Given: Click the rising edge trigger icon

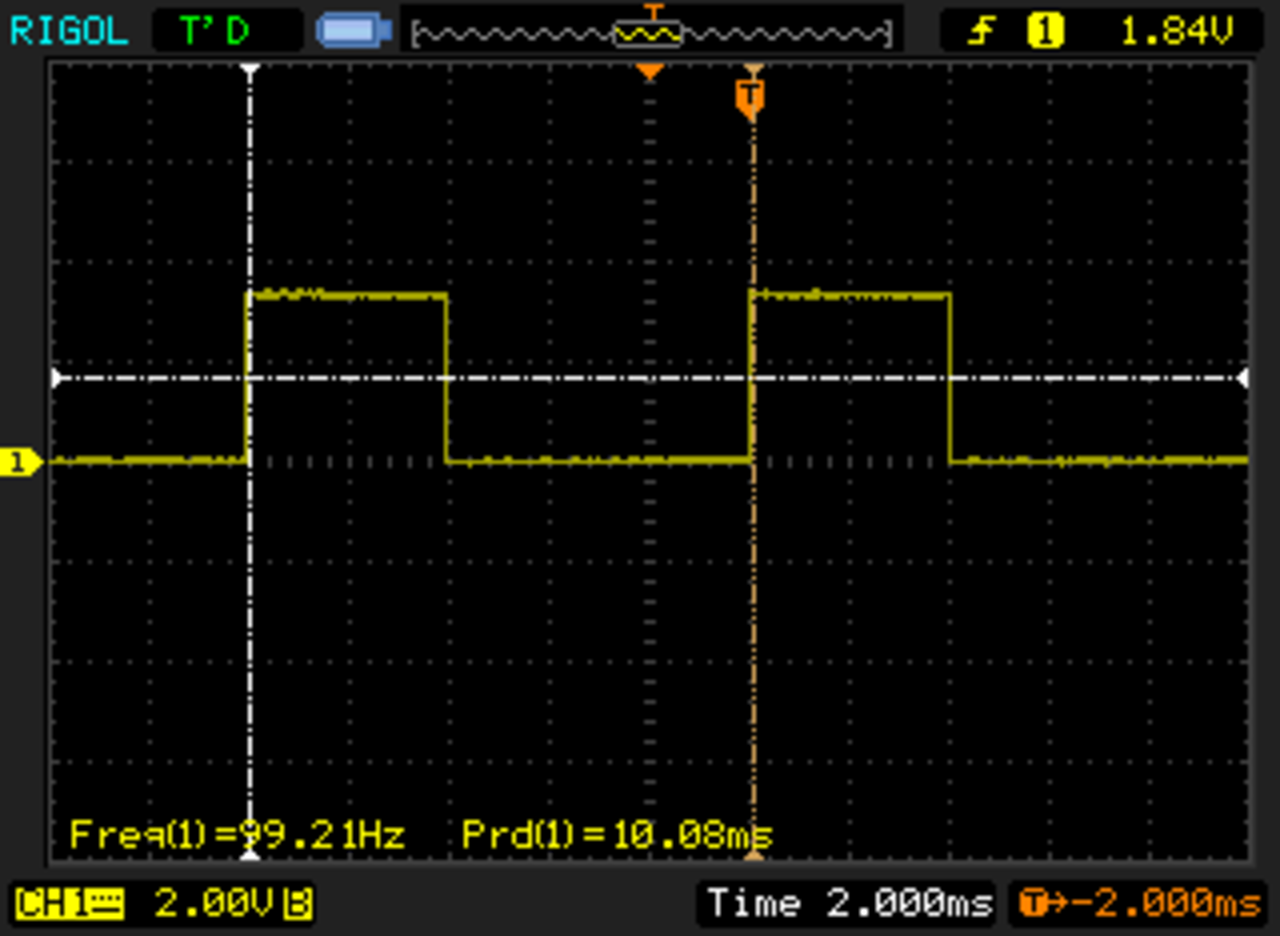Looking at the screenshot, I should coord(983,32).
